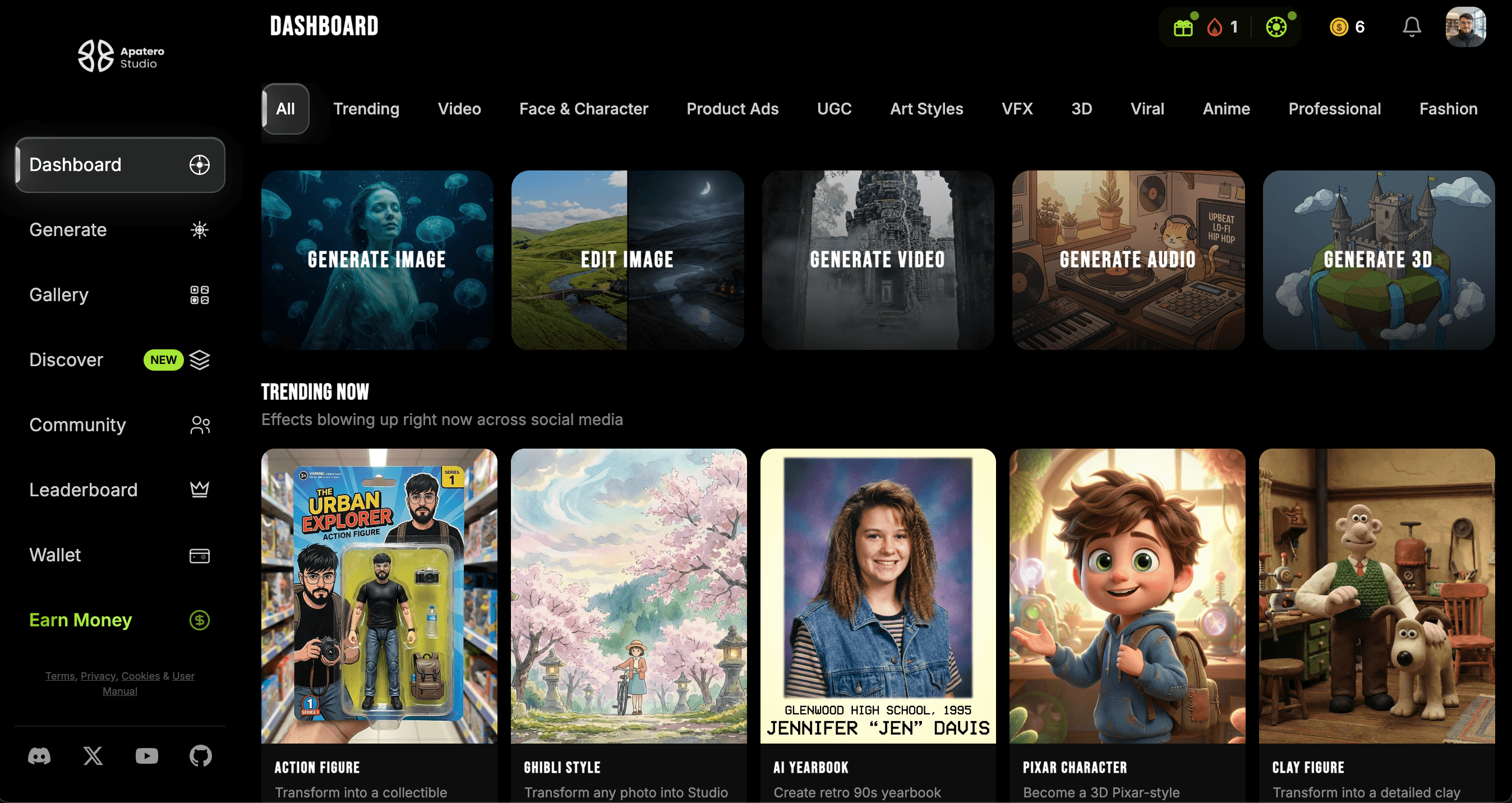The height and width of the screenshot is (803, 1512).
Task: Click the flame streak counter icon
Action: (1214, 27)
